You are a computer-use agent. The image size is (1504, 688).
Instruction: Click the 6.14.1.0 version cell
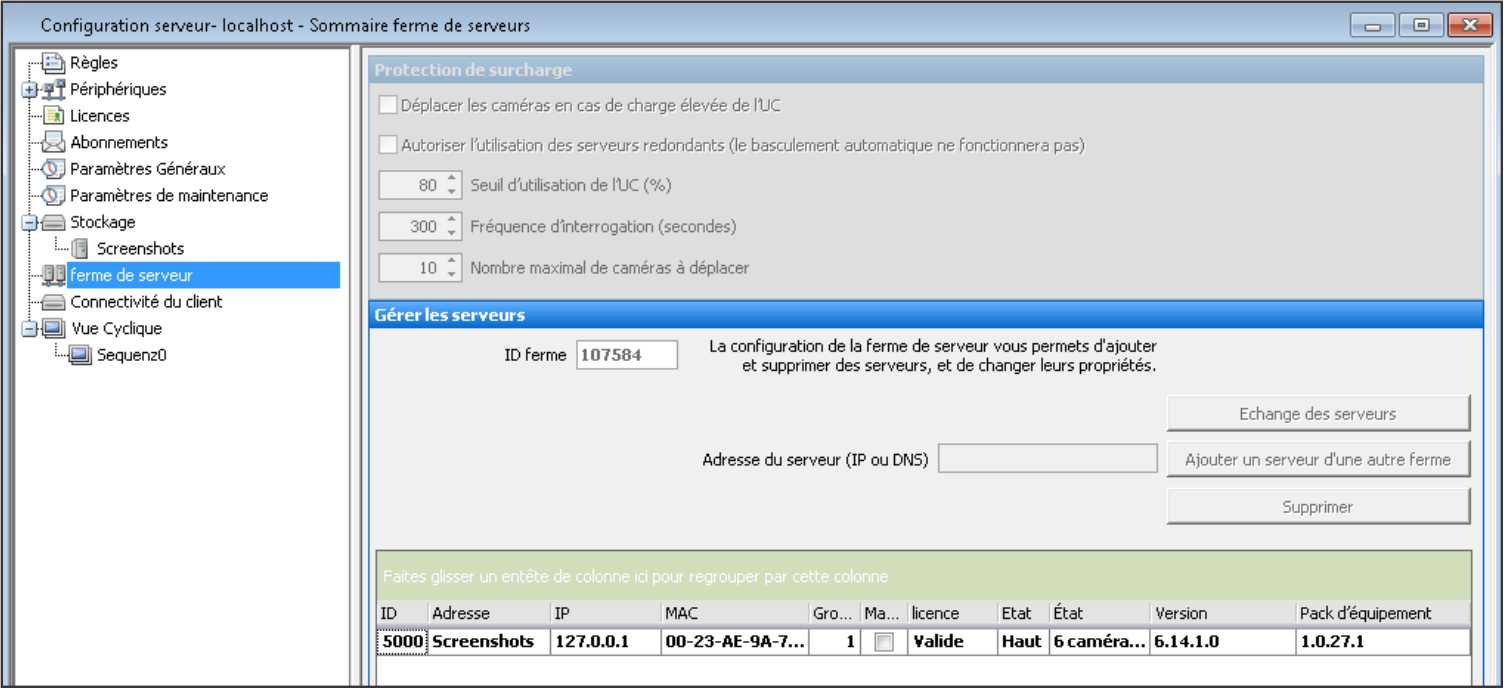tap(1223, 642)
